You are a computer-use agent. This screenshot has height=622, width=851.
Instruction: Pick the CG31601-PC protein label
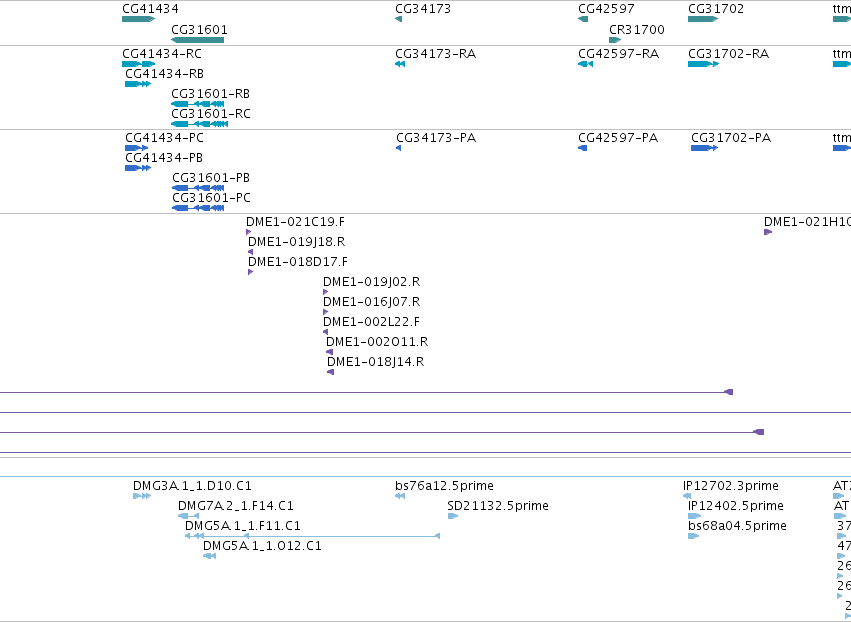tap(211, 198)
